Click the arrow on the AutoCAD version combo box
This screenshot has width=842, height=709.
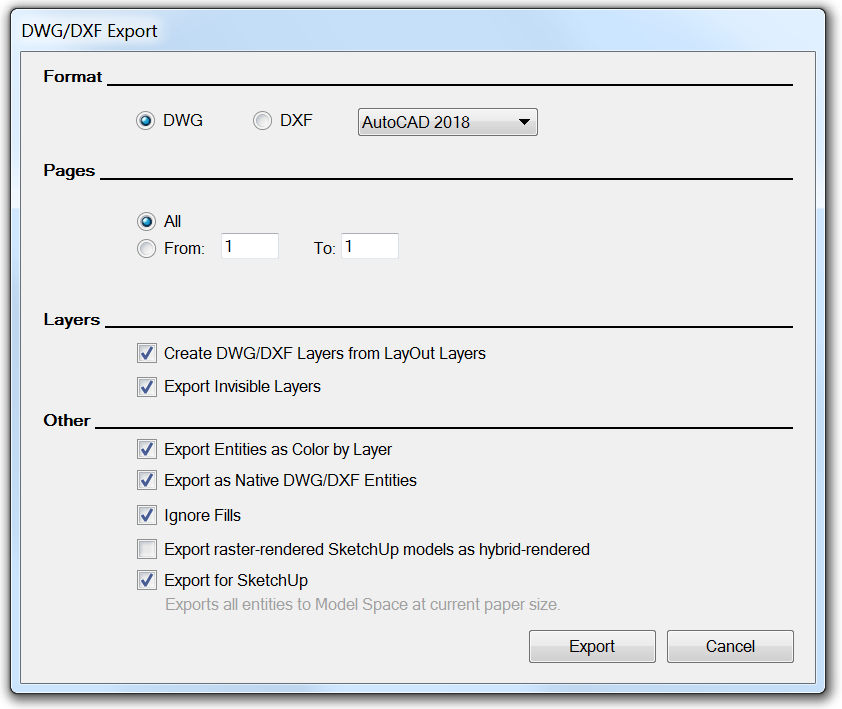[x=524, y=123]
